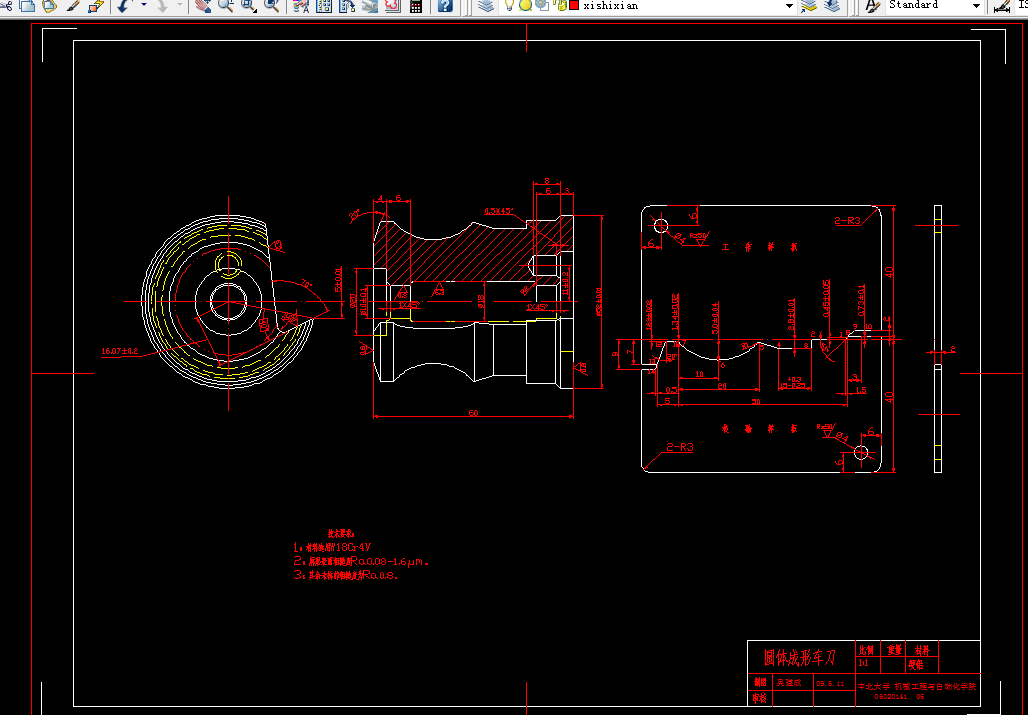Expand the Undo history dropdown arrow
The image size is (1028, 715).
(x=144, y=5)
